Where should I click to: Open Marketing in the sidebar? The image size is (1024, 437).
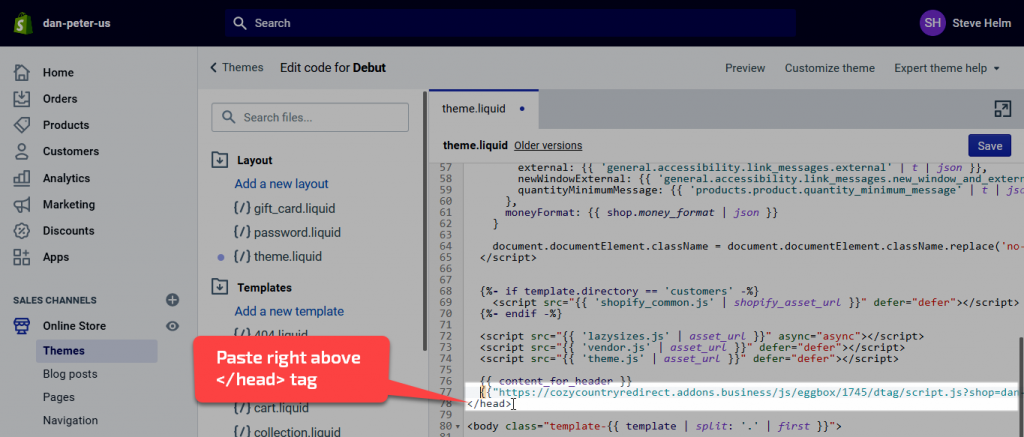[x=69, y=204]
